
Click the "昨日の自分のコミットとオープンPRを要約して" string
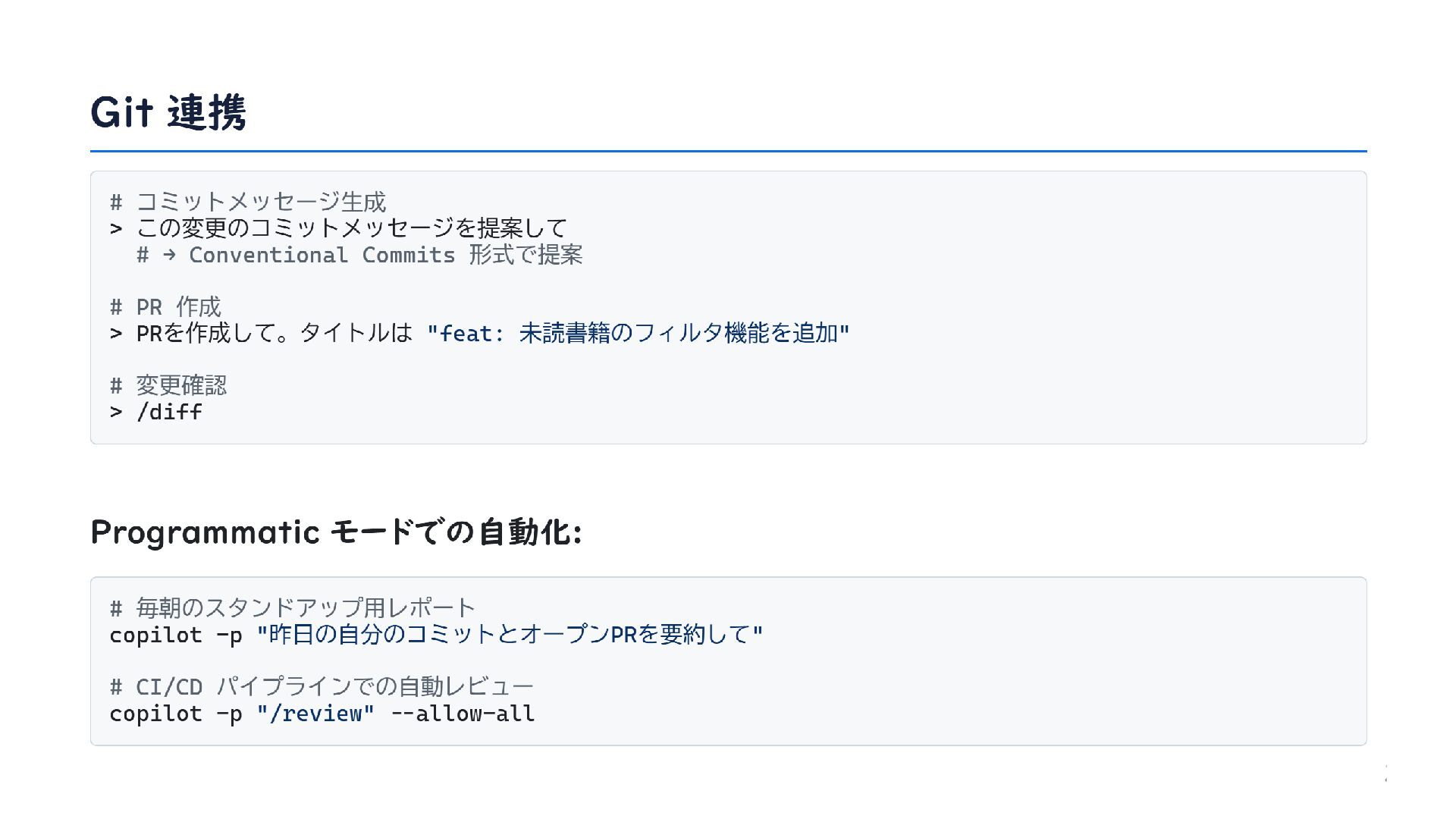point(510,634)
